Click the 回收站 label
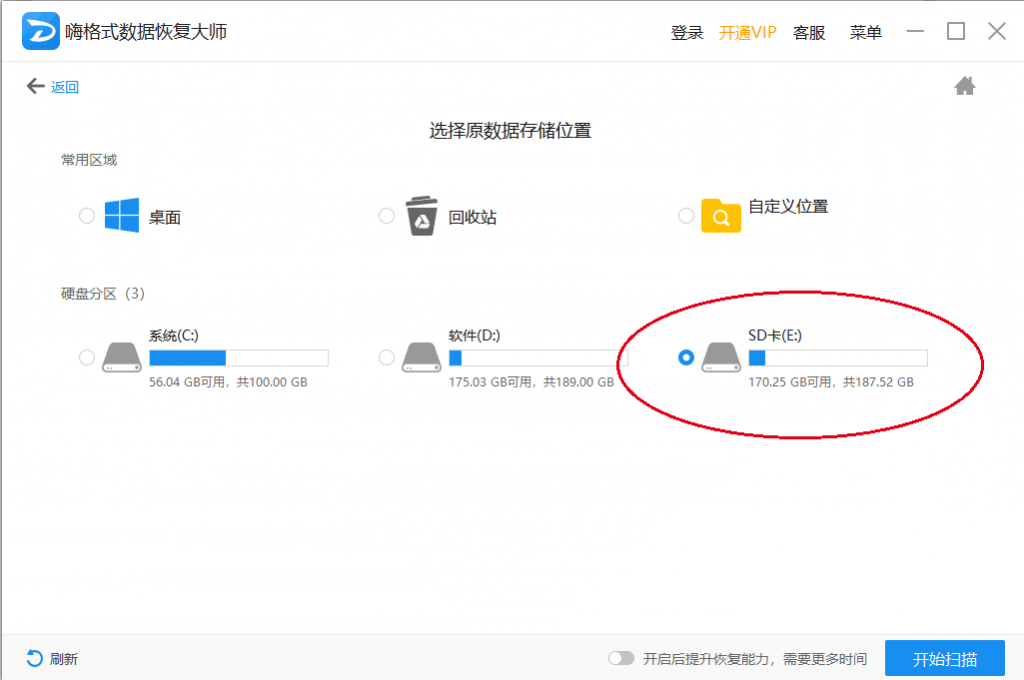1024x680 pixels. click(472, 218)
